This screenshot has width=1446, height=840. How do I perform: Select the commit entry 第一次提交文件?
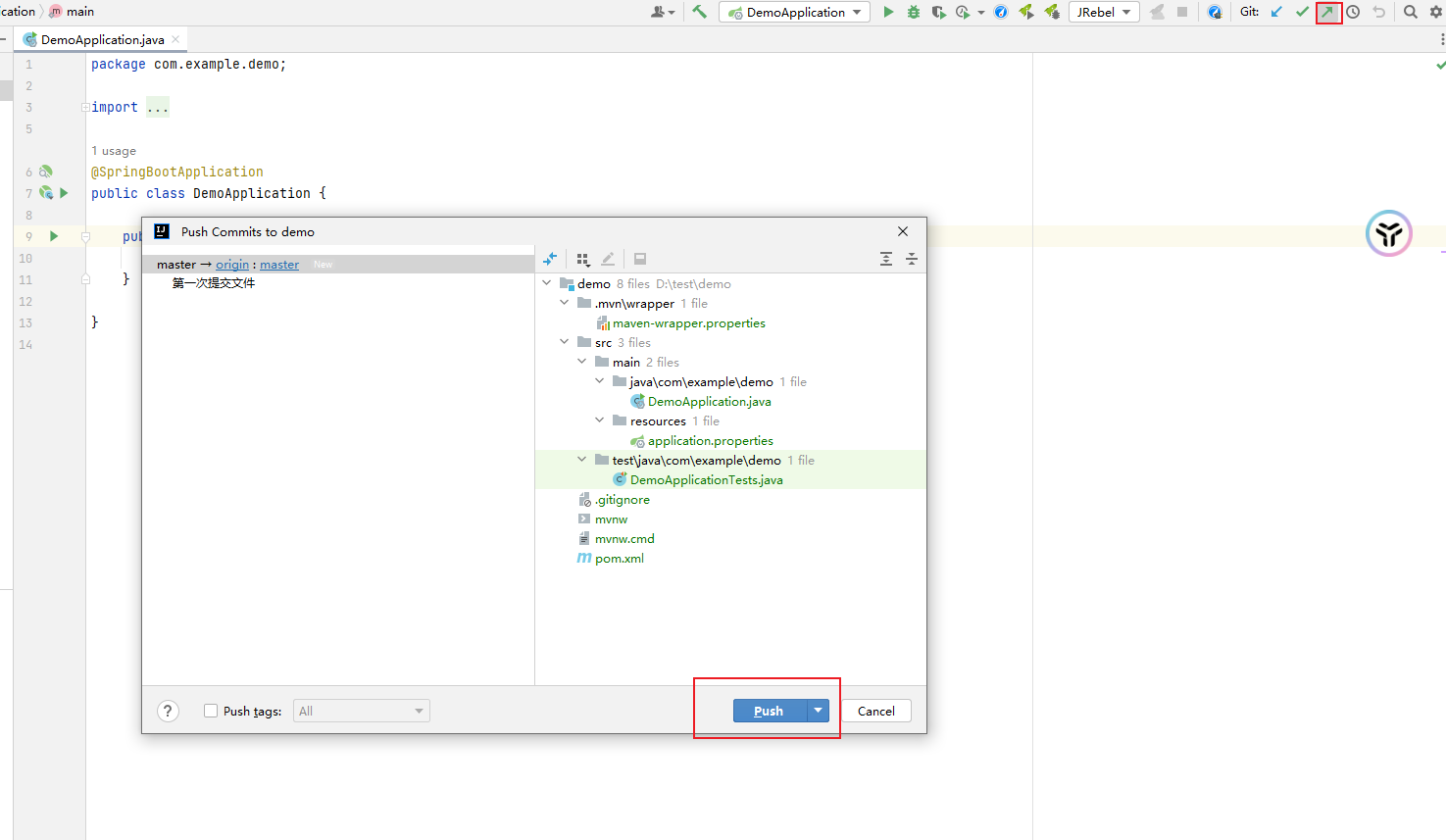click(214, 283)
